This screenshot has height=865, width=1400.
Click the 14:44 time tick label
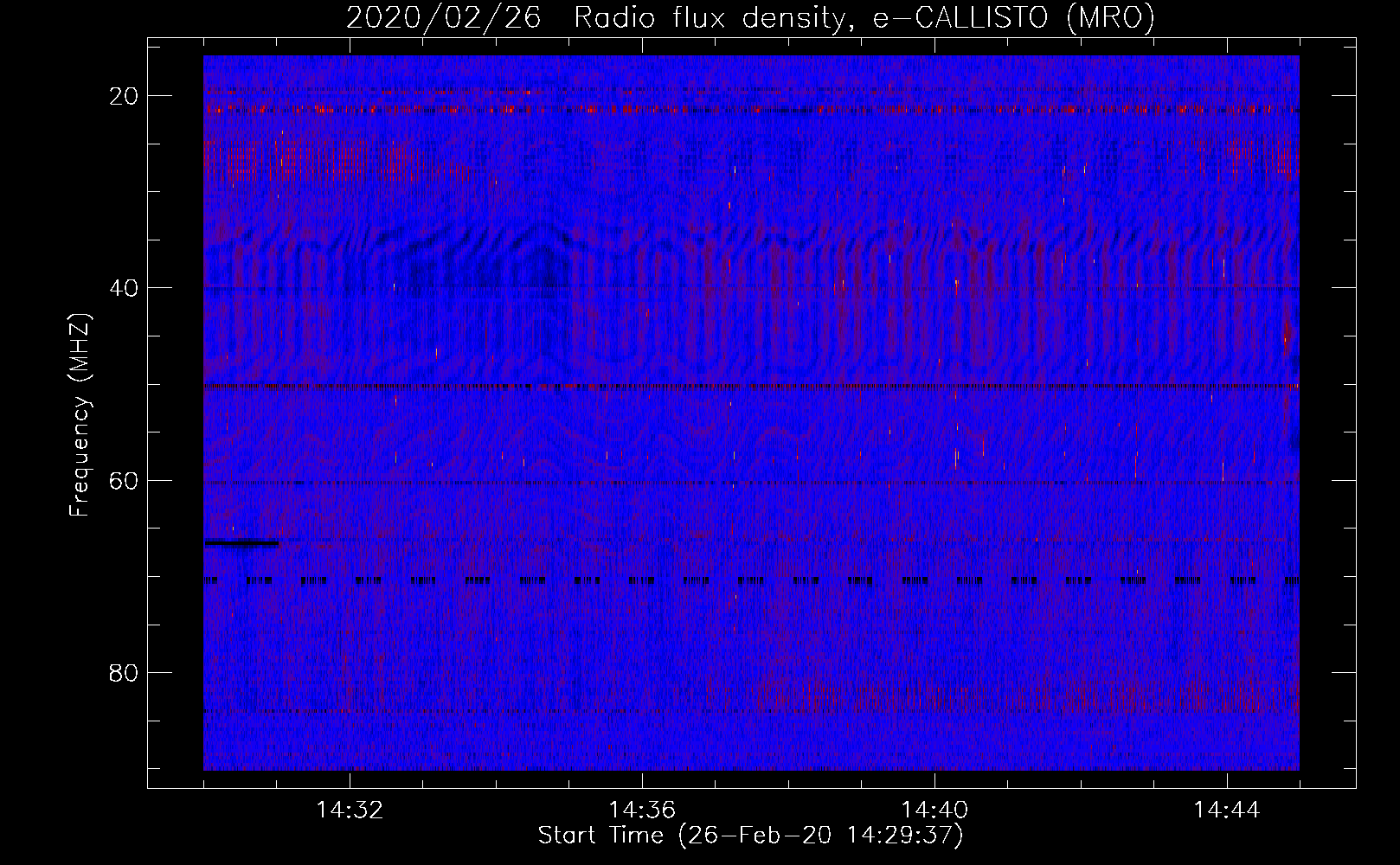pos(1227,811)
